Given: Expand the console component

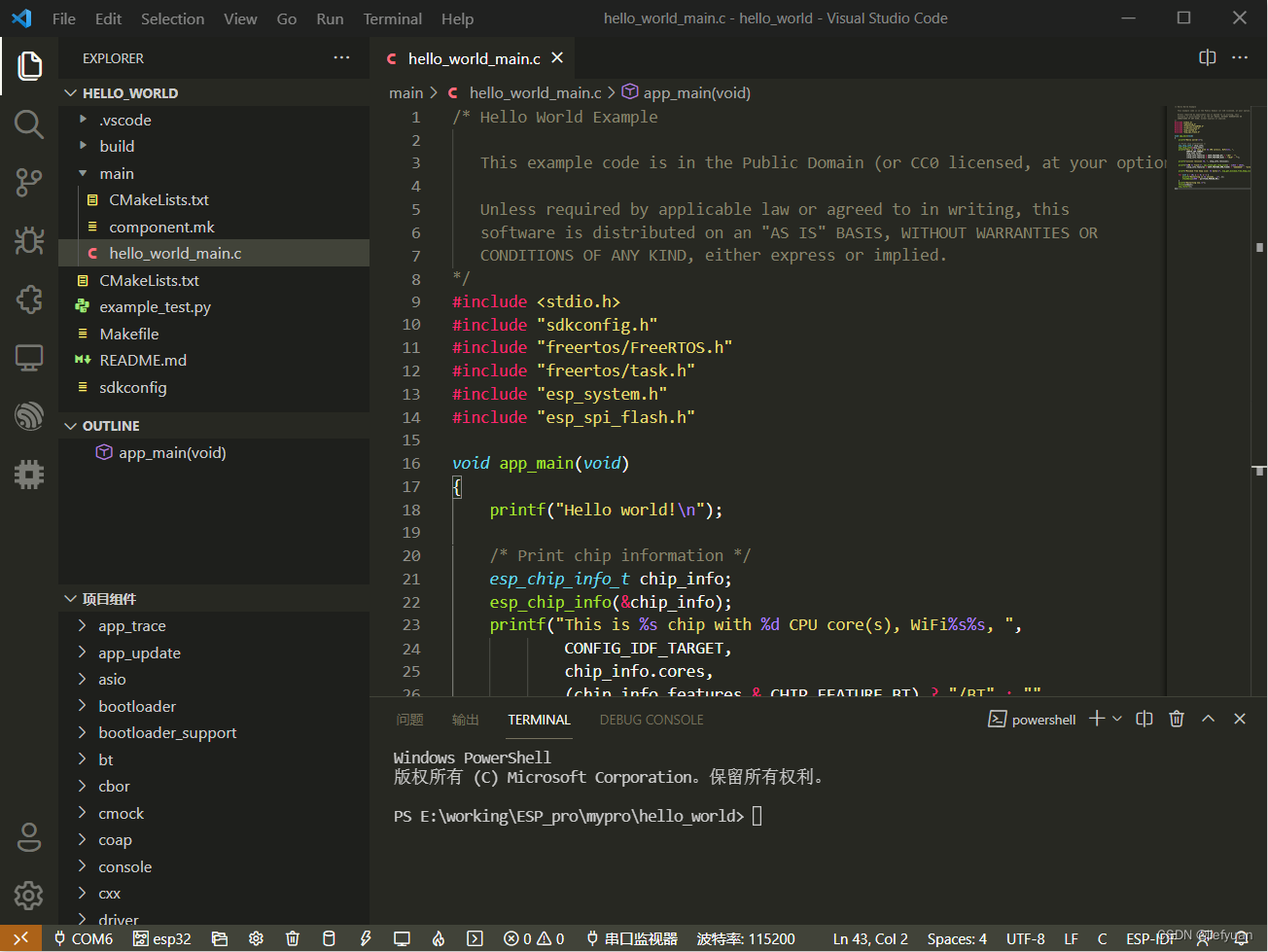Looking at the screenshot, I should (214, 866).
